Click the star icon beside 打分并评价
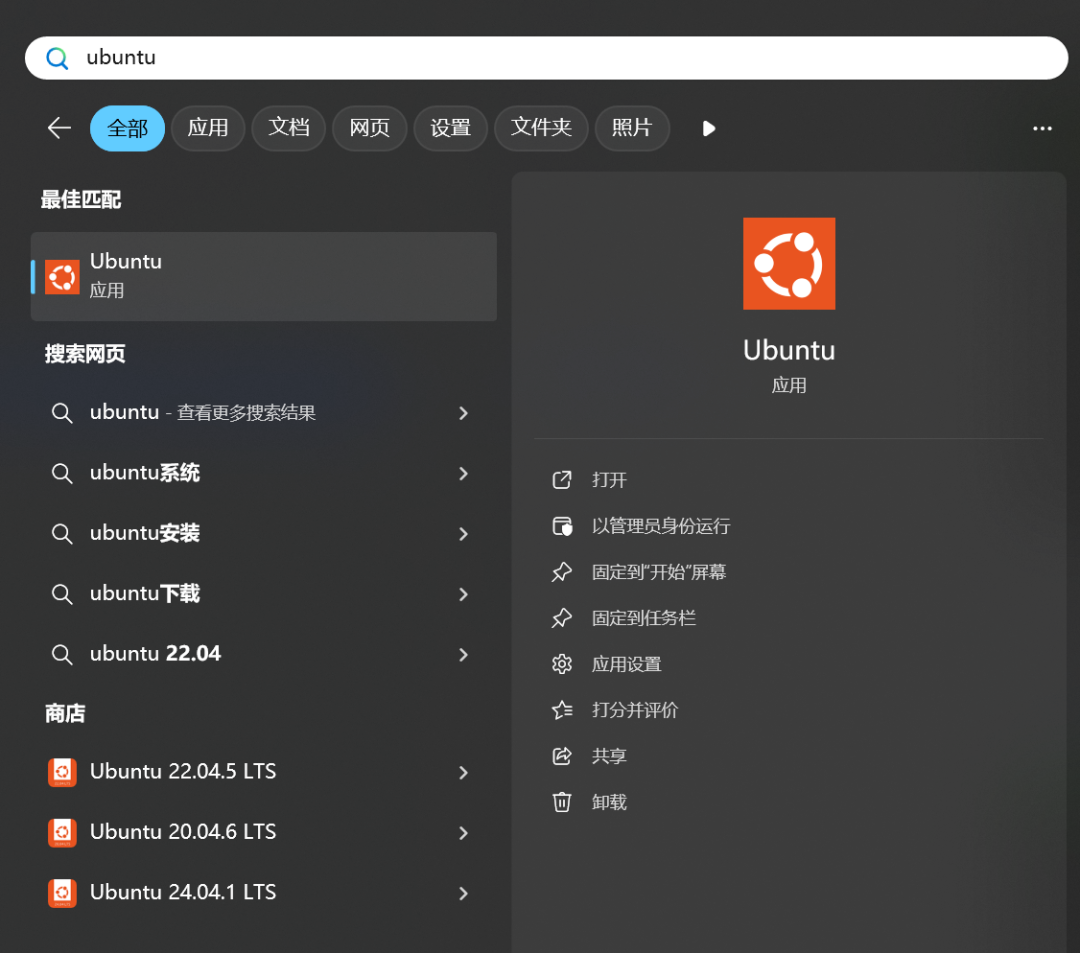 (562, 710)
